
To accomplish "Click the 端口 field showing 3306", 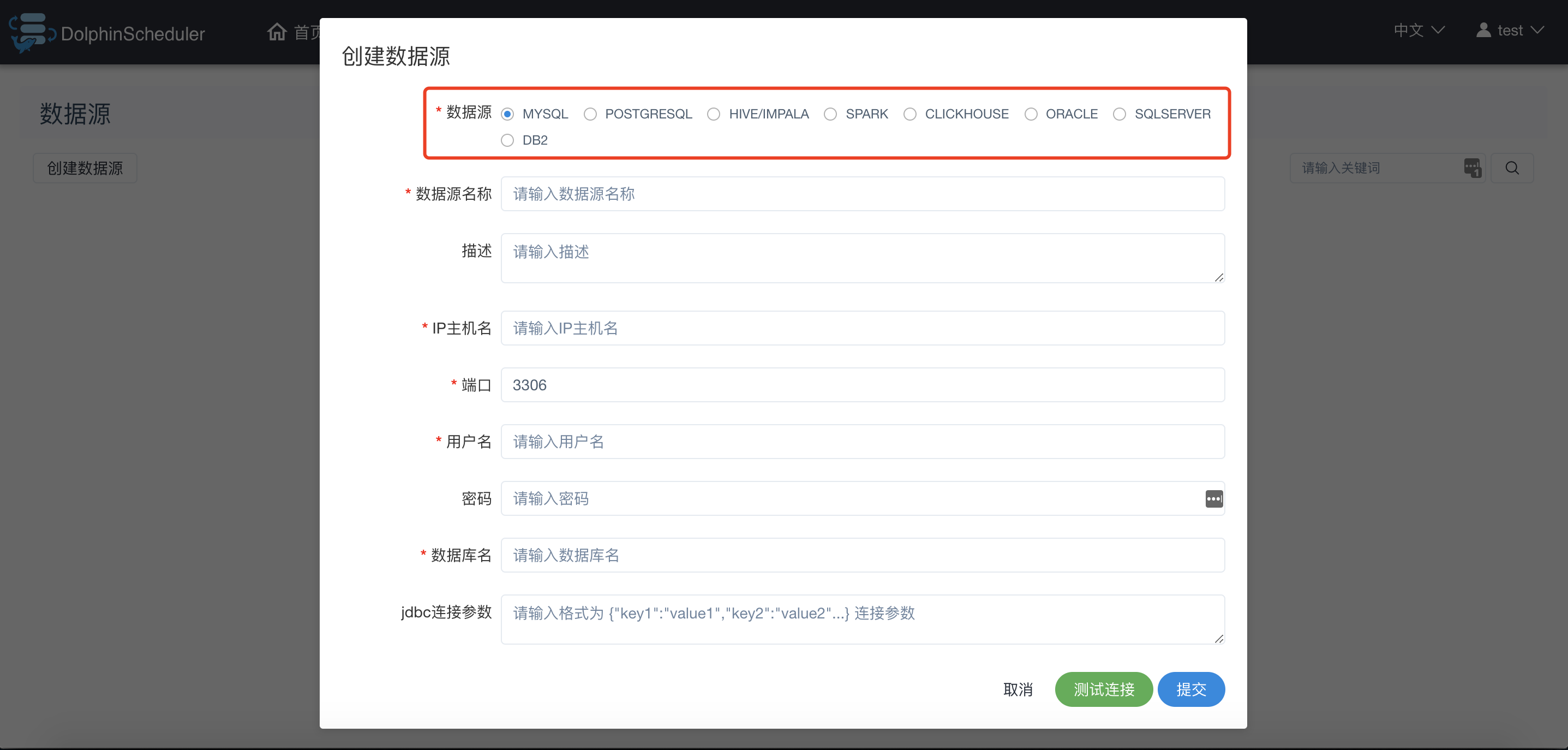I will pos(863,385).
